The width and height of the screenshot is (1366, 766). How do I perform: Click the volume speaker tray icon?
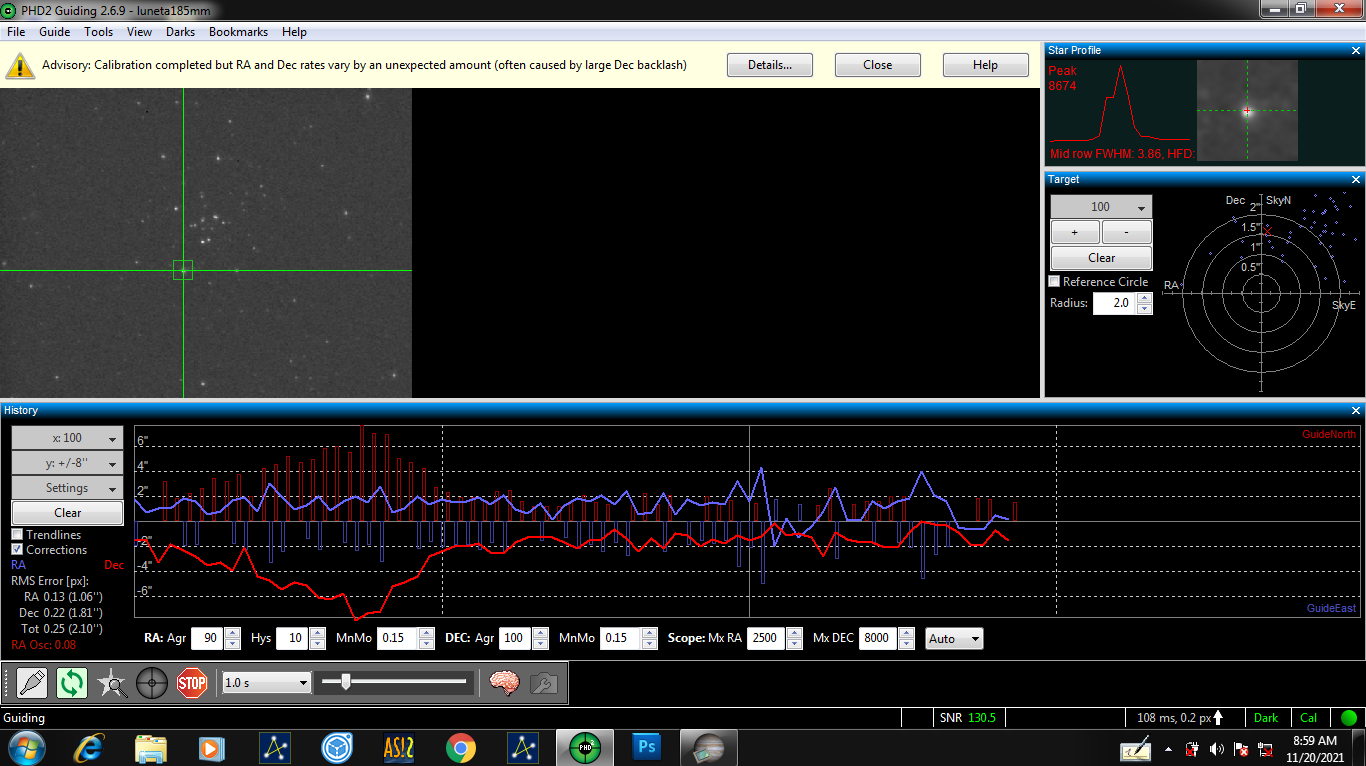1216,749
